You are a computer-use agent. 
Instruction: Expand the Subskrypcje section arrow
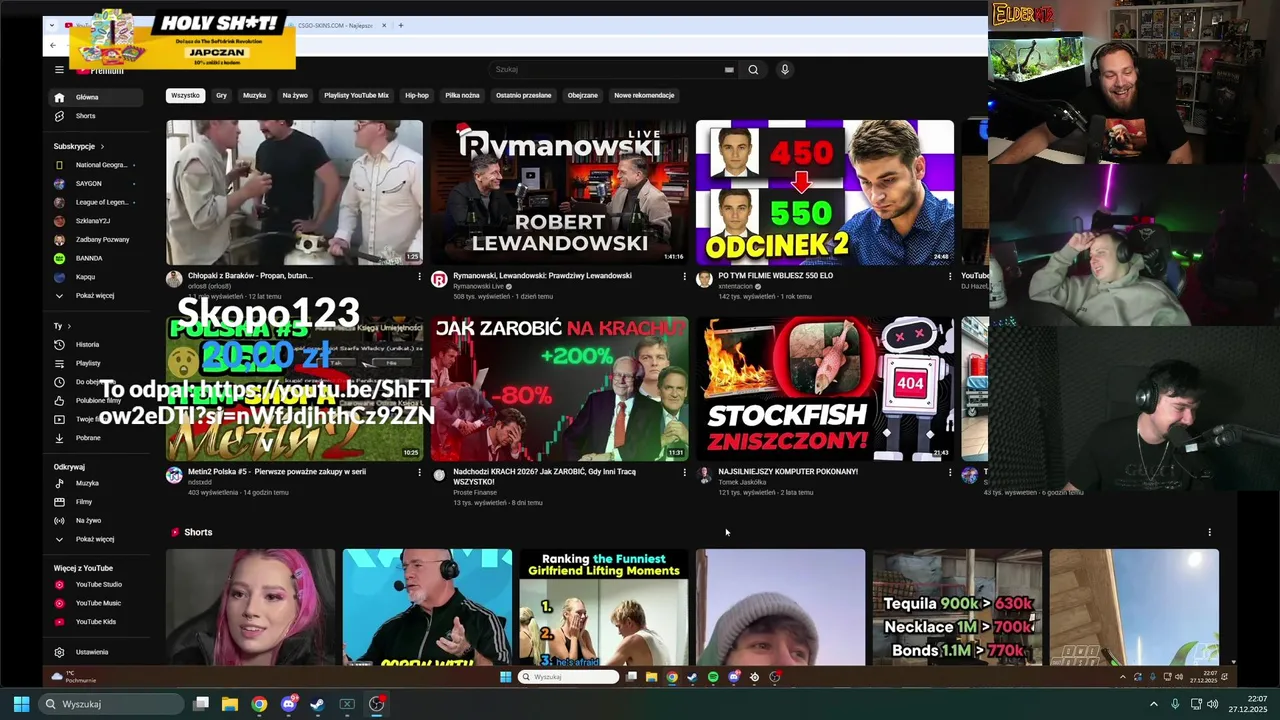[101, 146]
